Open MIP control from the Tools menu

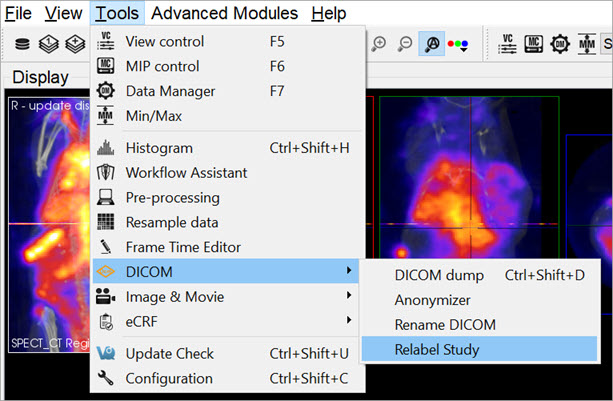[x=163, y=66]
